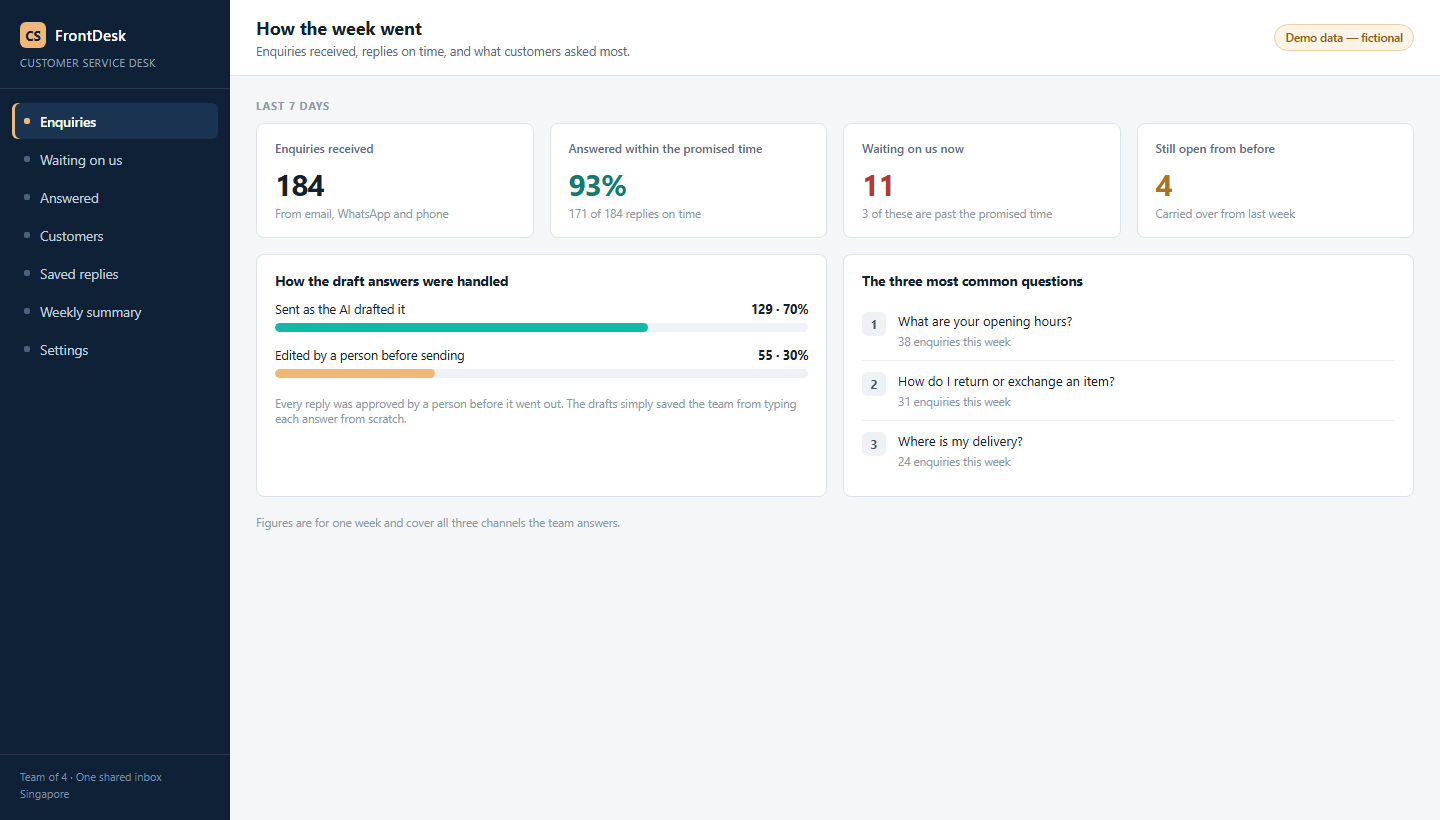
Task: Select 'Where is my delivery?' question
Action: [x=960, y=442]
